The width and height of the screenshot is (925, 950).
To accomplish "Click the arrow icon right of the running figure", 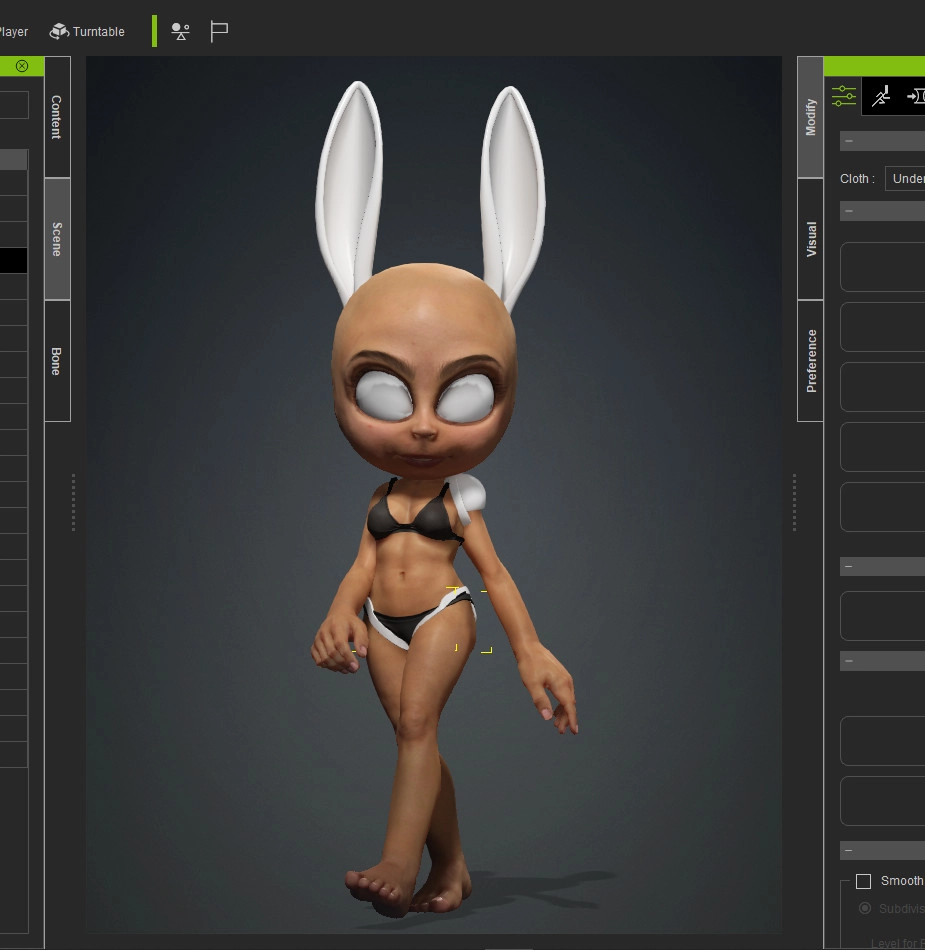I will click(914, 96).
